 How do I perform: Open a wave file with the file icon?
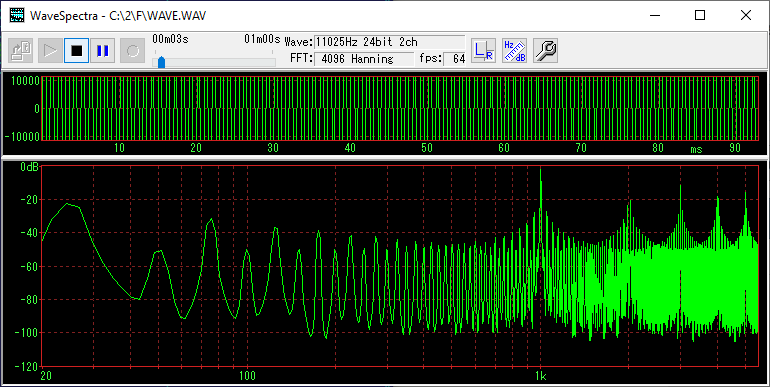pyautogui.click(x=21, y=51)
